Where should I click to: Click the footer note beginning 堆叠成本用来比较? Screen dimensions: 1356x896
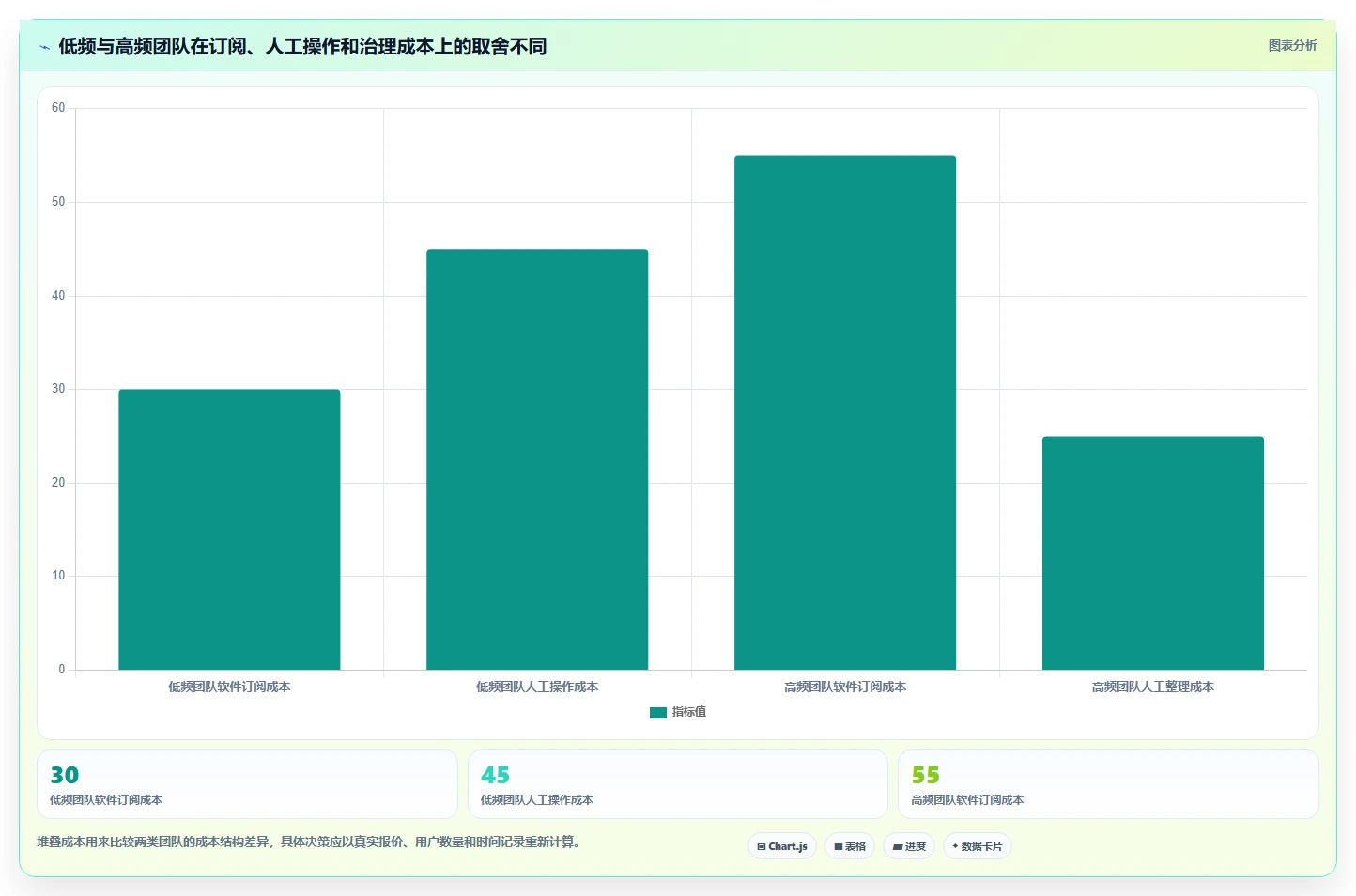(311, 842)
